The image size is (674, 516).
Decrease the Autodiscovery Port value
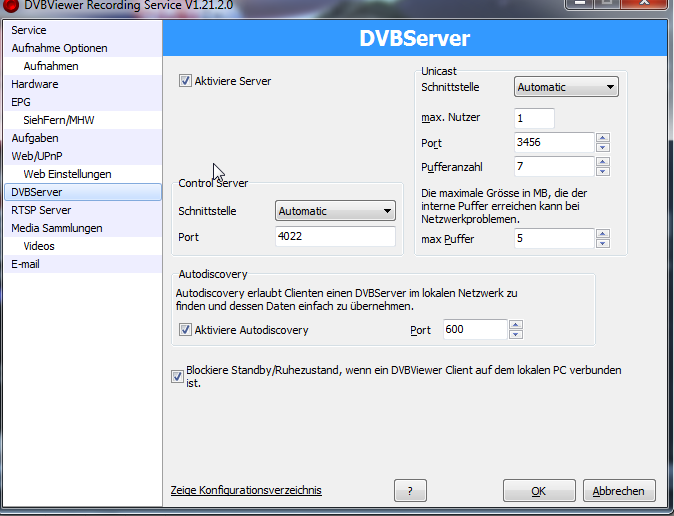(x=516, y=335)
